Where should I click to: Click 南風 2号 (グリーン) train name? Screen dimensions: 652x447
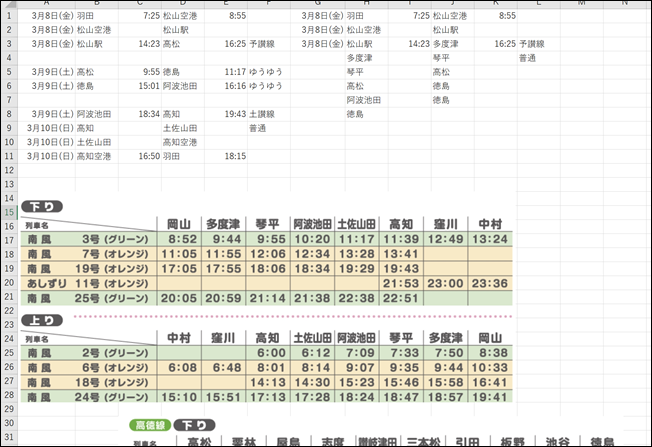[88, 353]
